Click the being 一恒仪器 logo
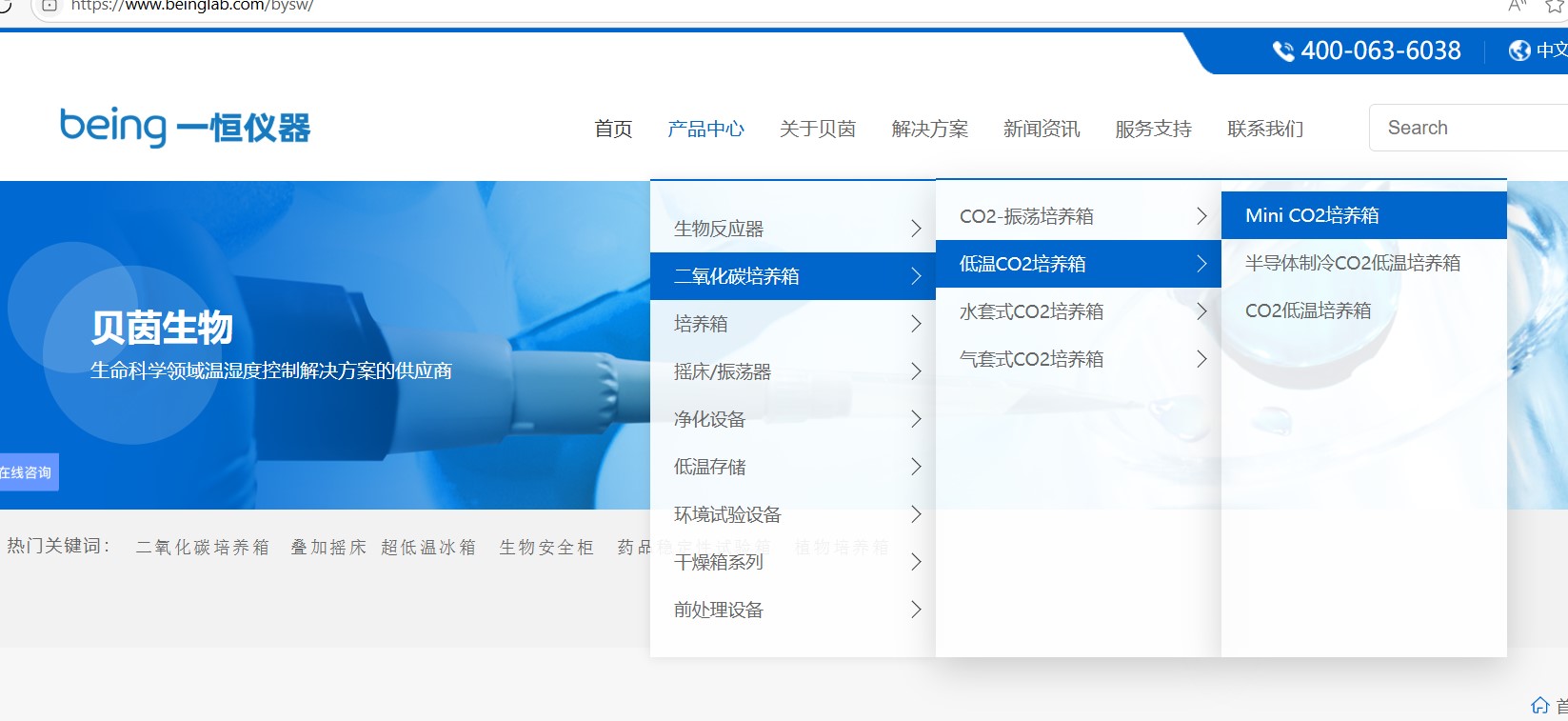The width and height of the screenshot is (1568, 721). [185, 127]
